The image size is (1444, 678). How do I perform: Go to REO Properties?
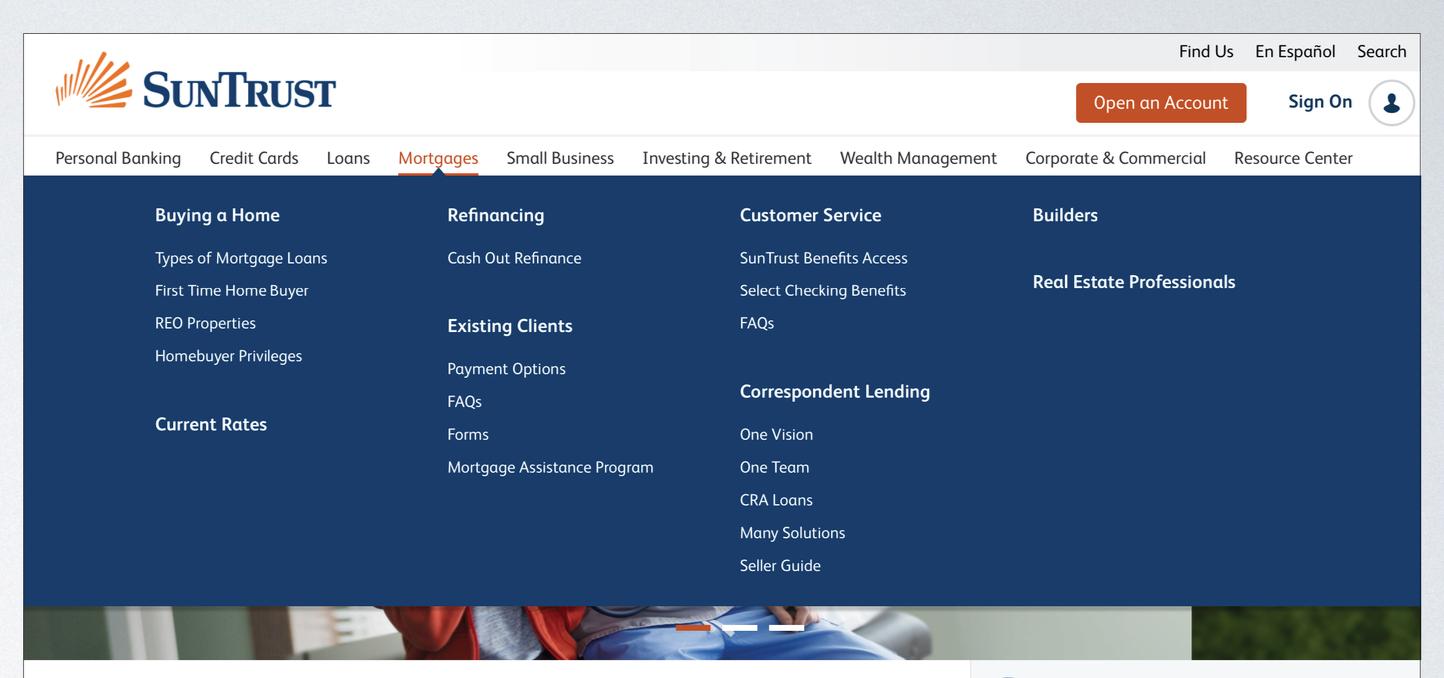click(x=205, y=323)
